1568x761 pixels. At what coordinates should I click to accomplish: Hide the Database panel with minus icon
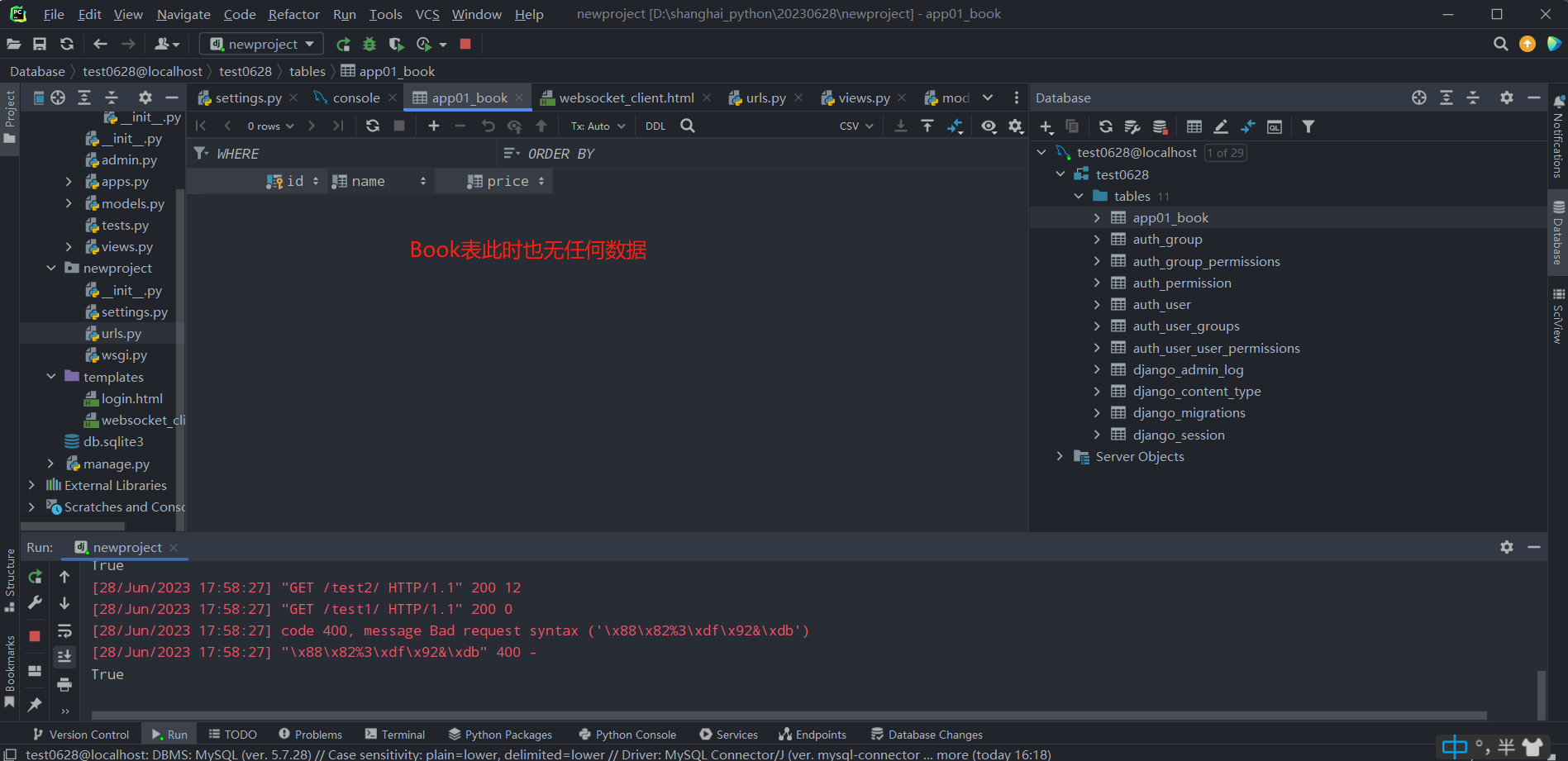[1534, 98]
